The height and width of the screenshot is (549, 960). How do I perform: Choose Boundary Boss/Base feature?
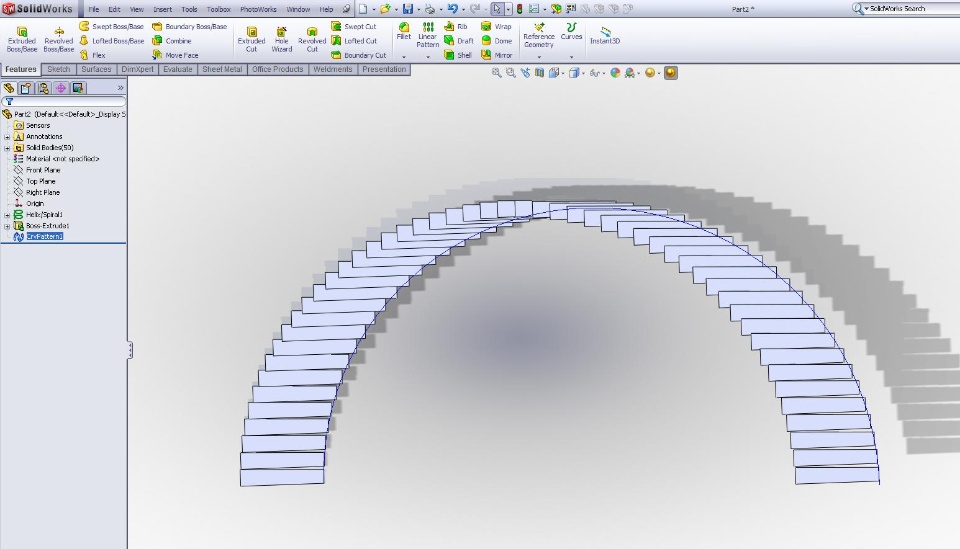tap(189, 26)
